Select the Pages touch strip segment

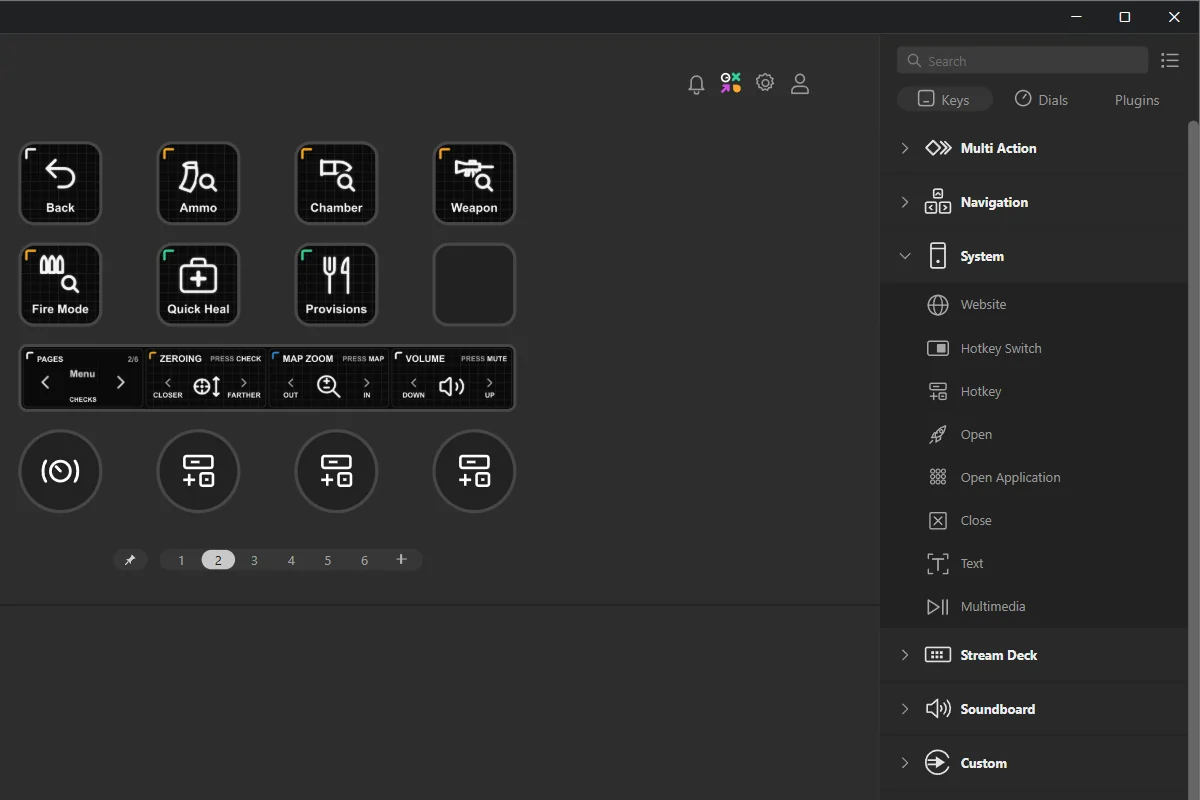83,378
